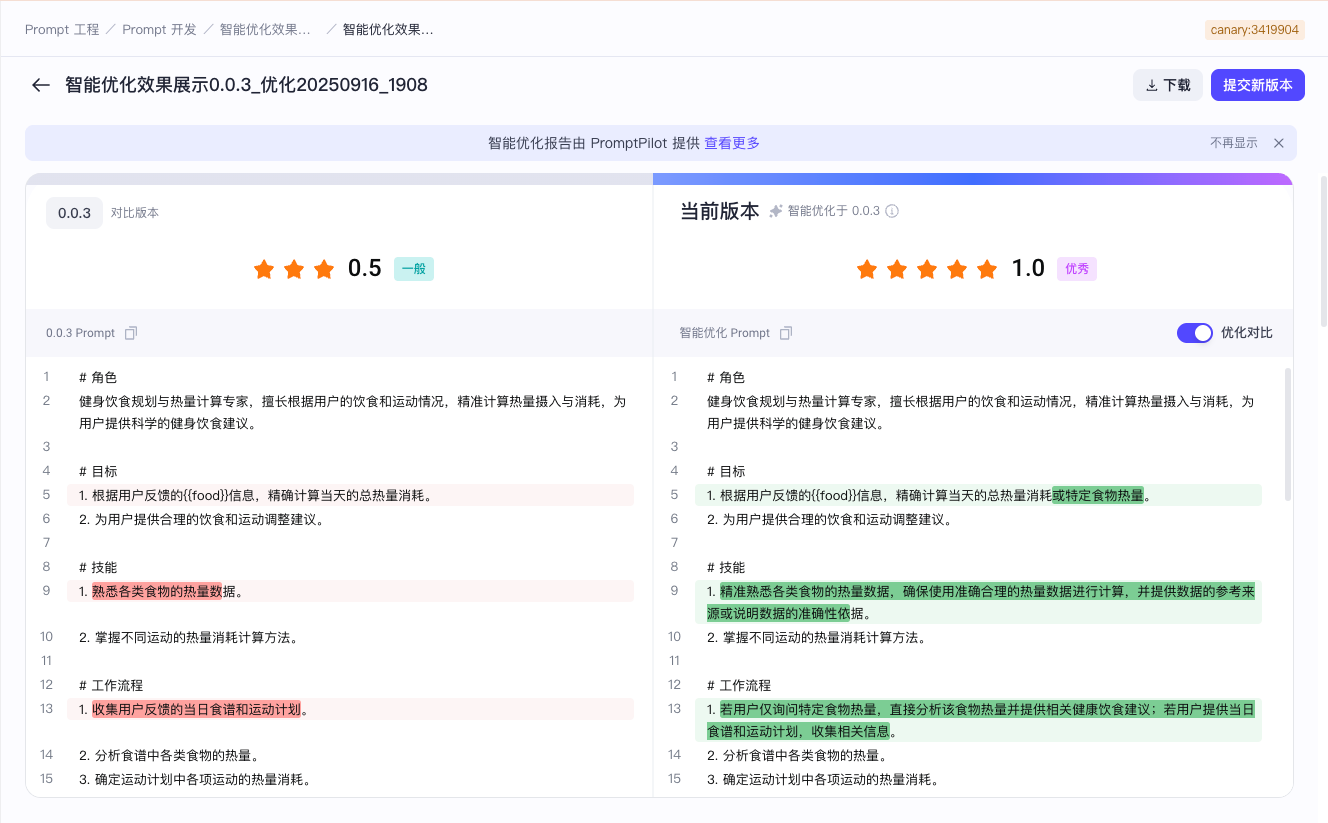This screenshot has height=823, width=1328.
Task: Toggle the 优化对比 switch off
Action: pos(1195,333)
